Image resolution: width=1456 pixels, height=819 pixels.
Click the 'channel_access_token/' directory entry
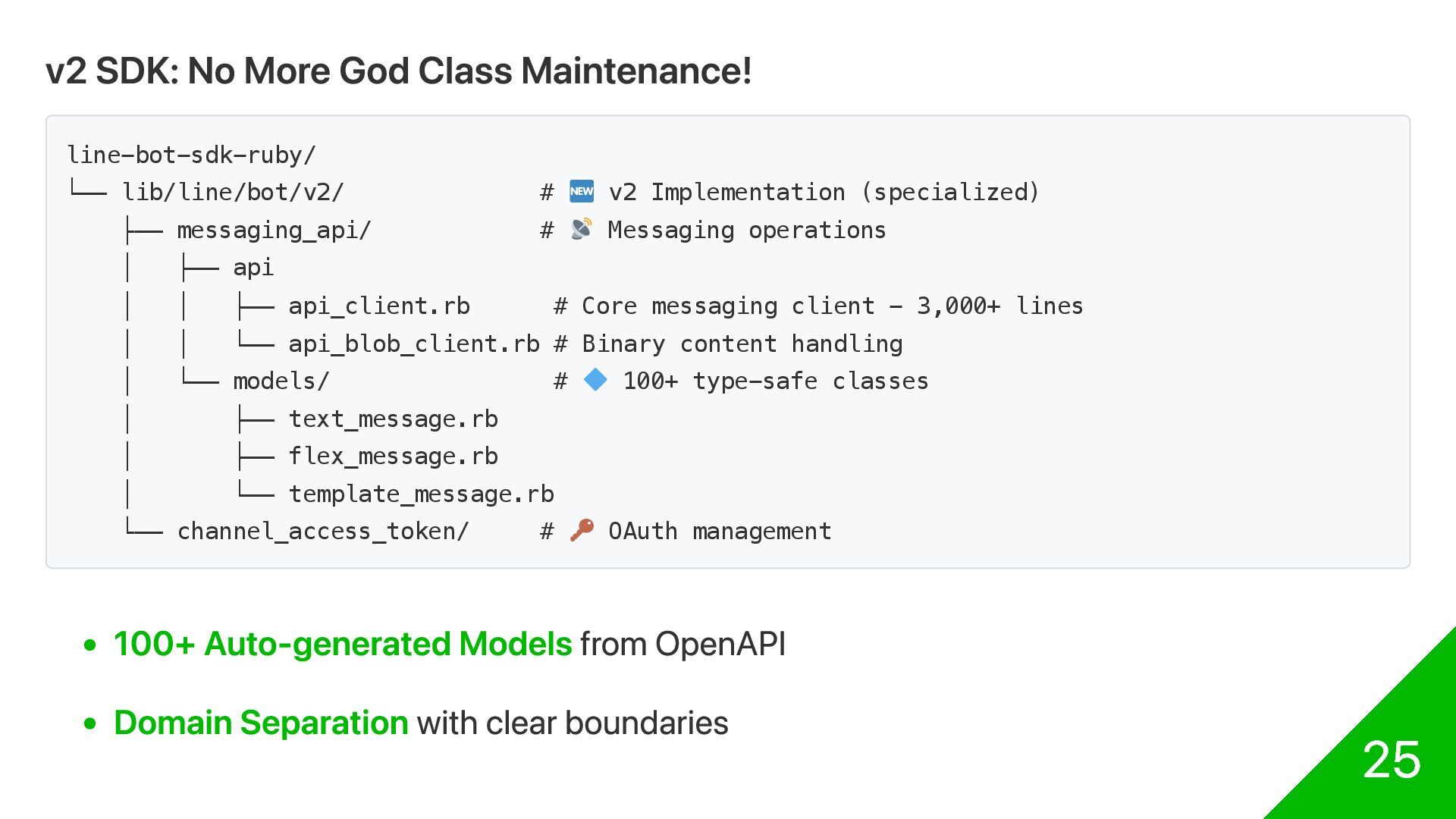tap(324, 531)
